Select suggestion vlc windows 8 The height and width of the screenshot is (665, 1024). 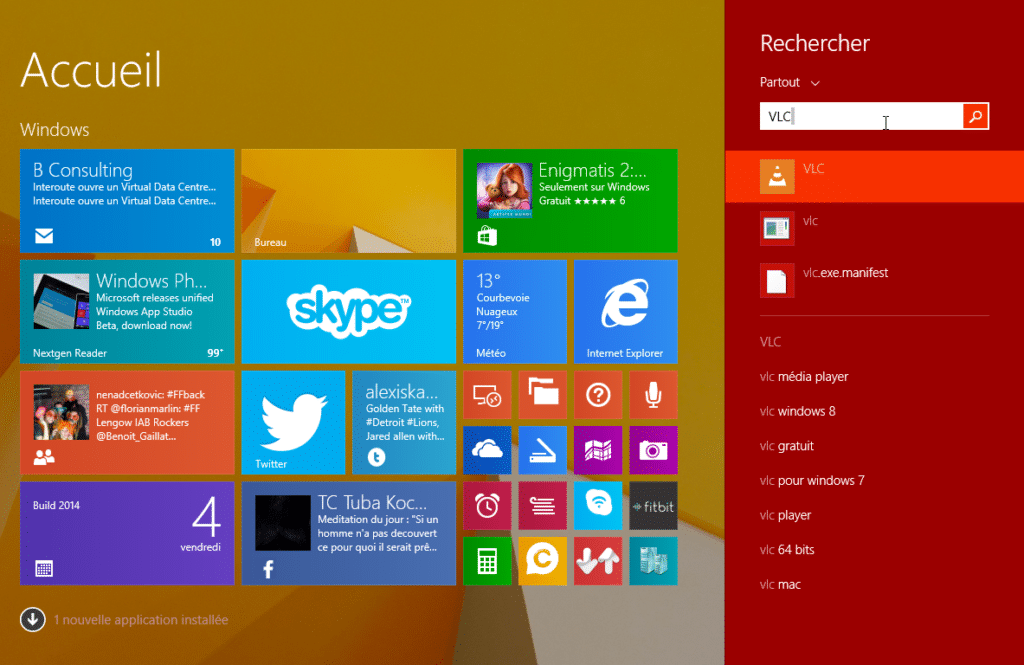tap(797, 412)
